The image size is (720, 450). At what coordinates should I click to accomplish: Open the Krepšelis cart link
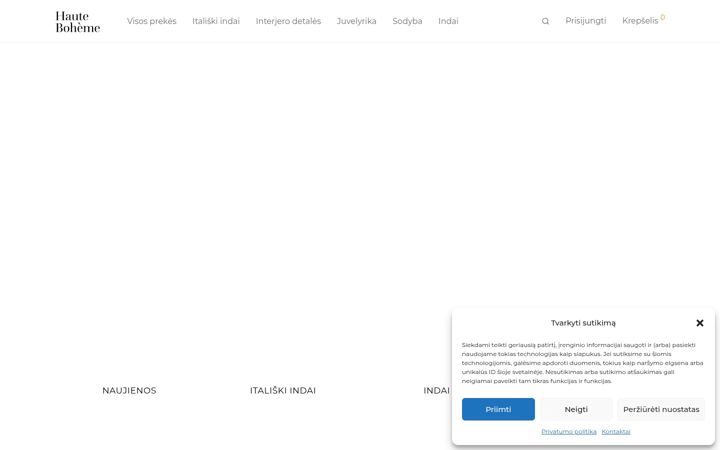tap(640, 21)
